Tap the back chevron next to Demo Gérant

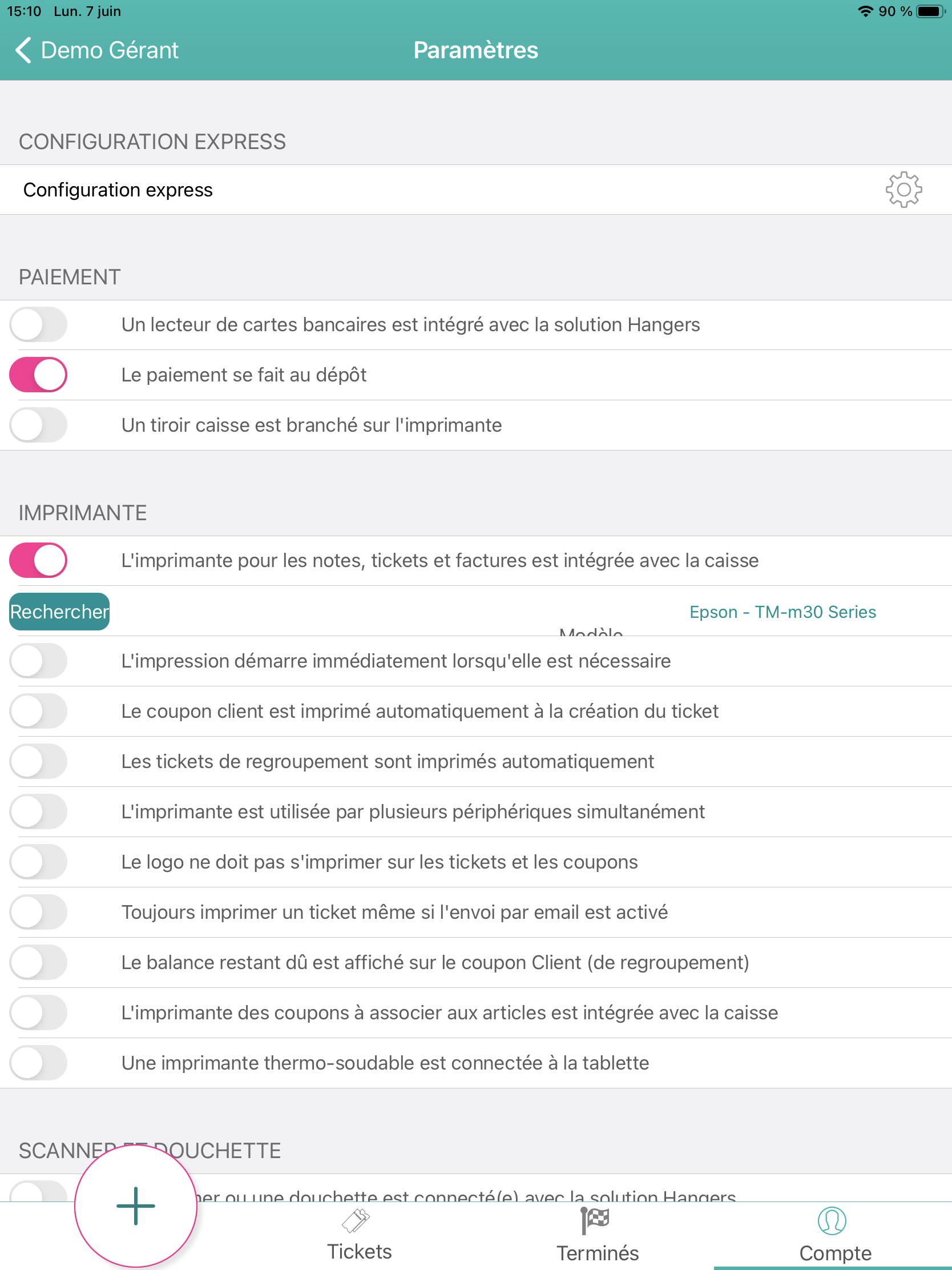[x=23, y=50]
